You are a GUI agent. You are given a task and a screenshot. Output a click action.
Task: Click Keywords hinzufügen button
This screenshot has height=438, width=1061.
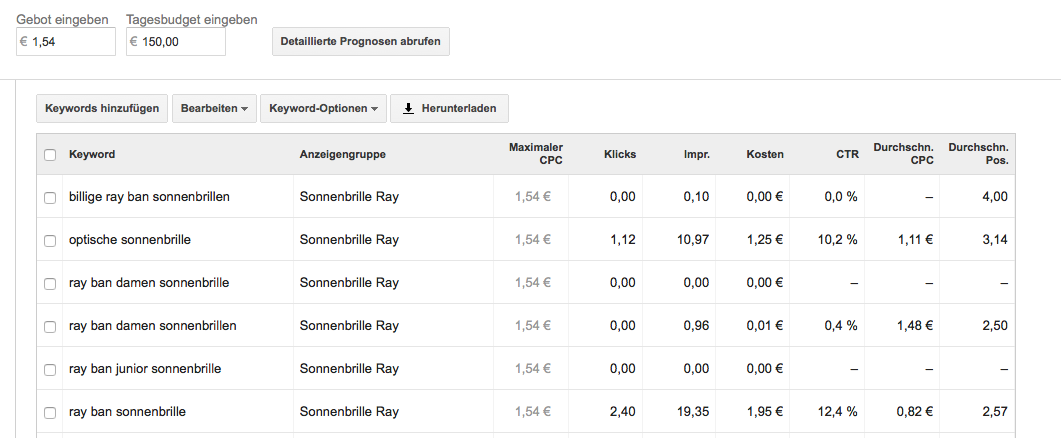pos(102,108)
